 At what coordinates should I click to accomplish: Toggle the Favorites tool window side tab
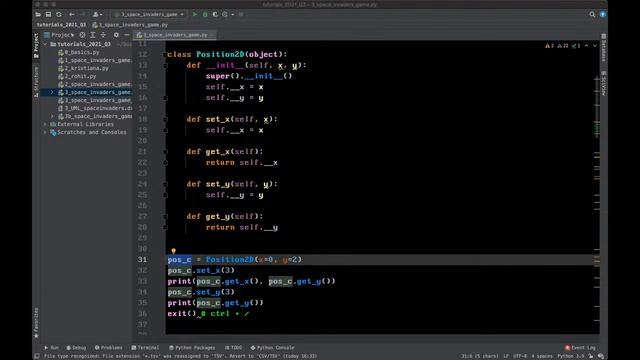click(x=36, y=323)
